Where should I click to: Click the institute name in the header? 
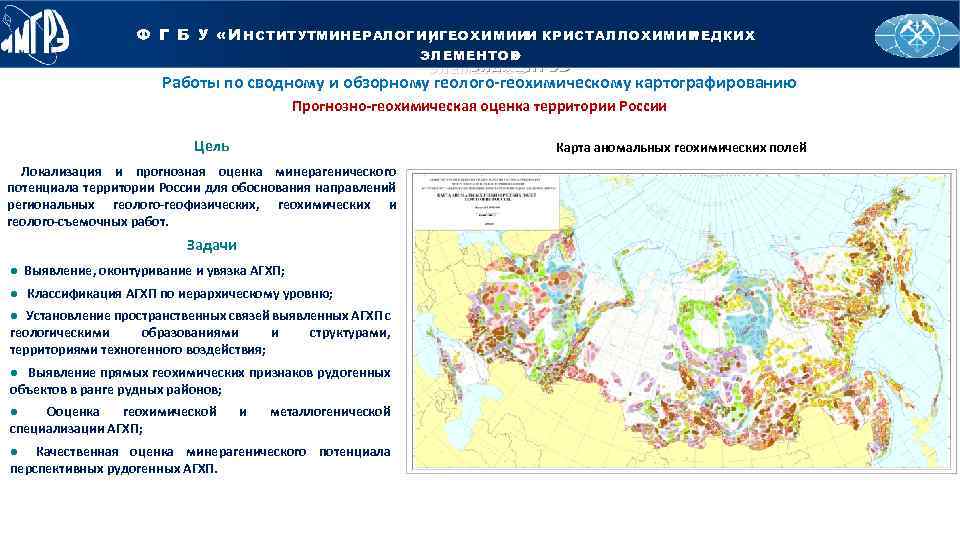(446, 45)
